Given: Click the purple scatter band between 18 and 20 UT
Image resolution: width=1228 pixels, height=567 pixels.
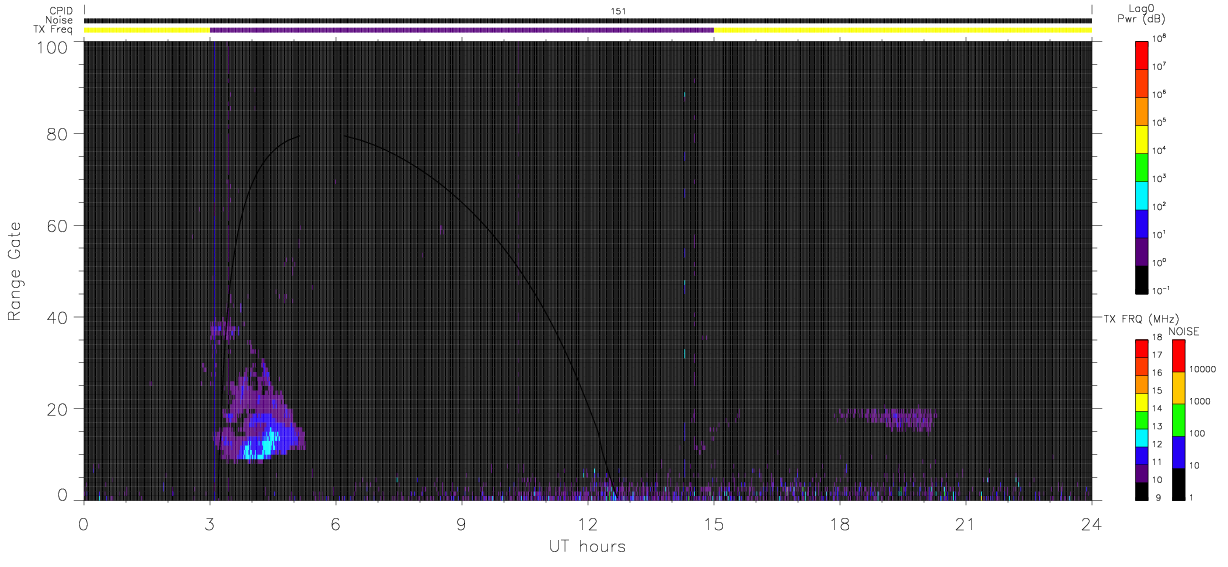Looking at the screenshot, I should point(888,418).
